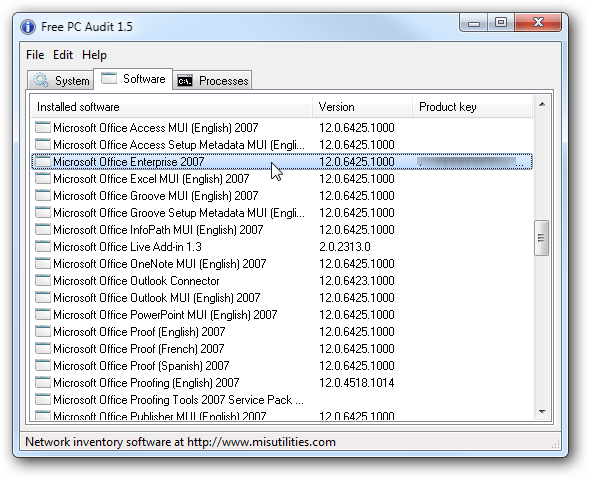Switch to the System tab
Image resolution: width=589 pixels, height=478 pixels.
point(60,80)
